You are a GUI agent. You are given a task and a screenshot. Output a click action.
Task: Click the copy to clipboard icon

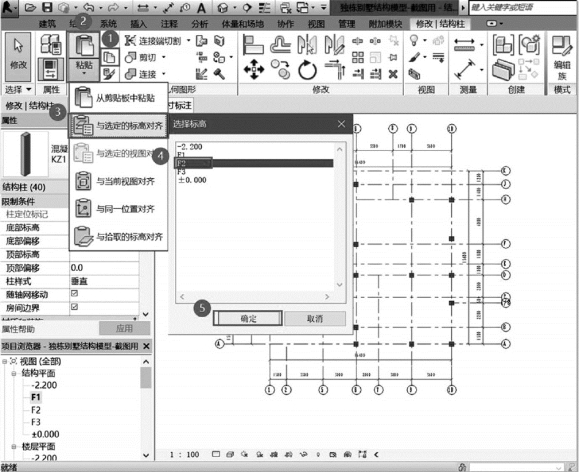110,57
